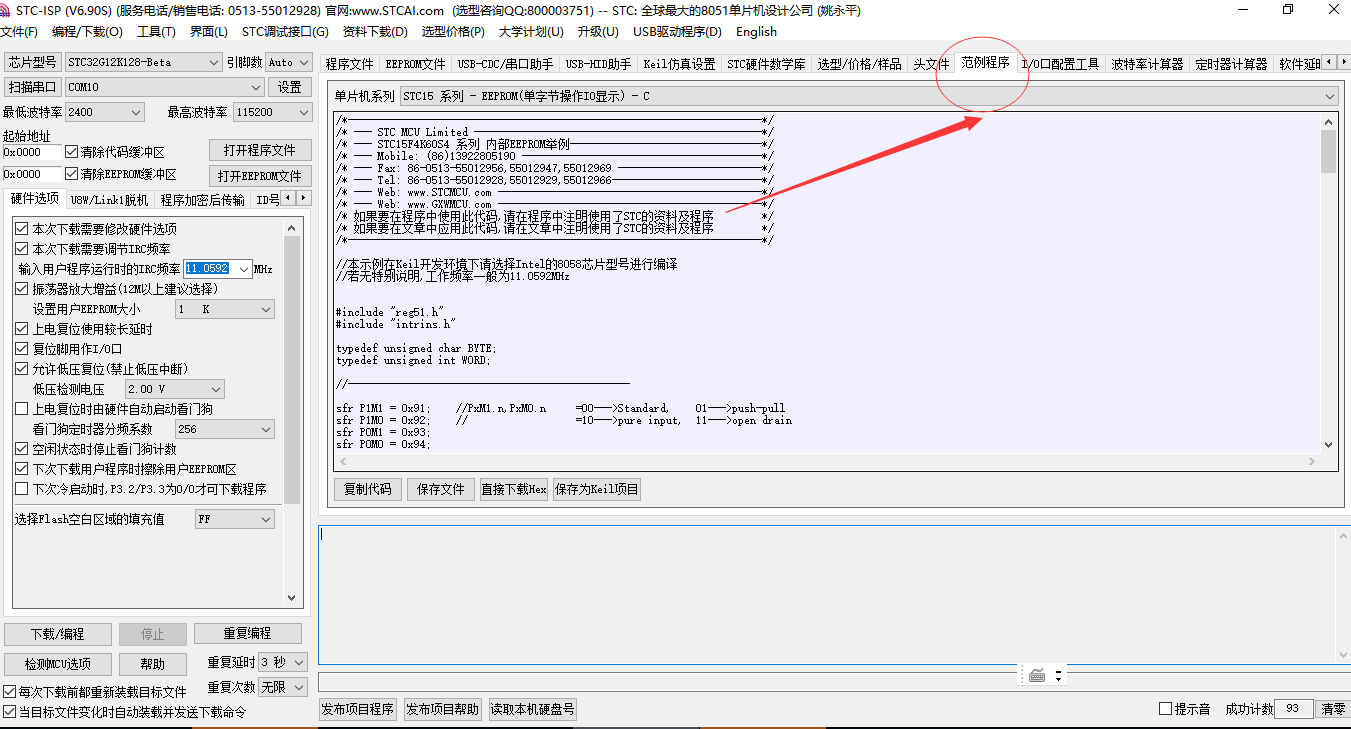Toggle 上电复位使用较长延时 checkbox
This screenshot has height=729, width=1351.
click(x=22, y=329)
